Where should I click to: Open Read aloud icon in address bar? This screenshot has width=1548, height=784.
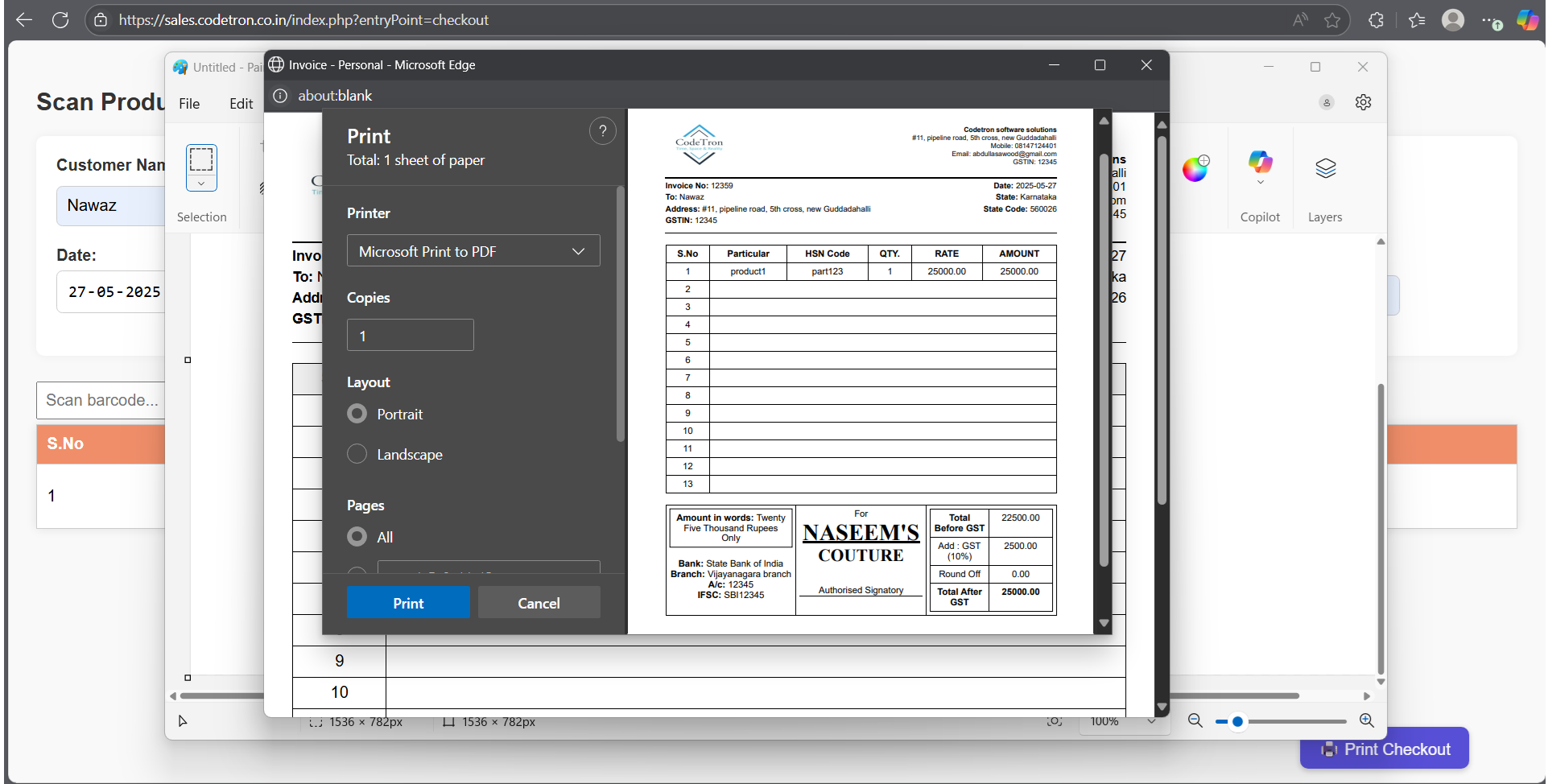(x=1300, y=20)
